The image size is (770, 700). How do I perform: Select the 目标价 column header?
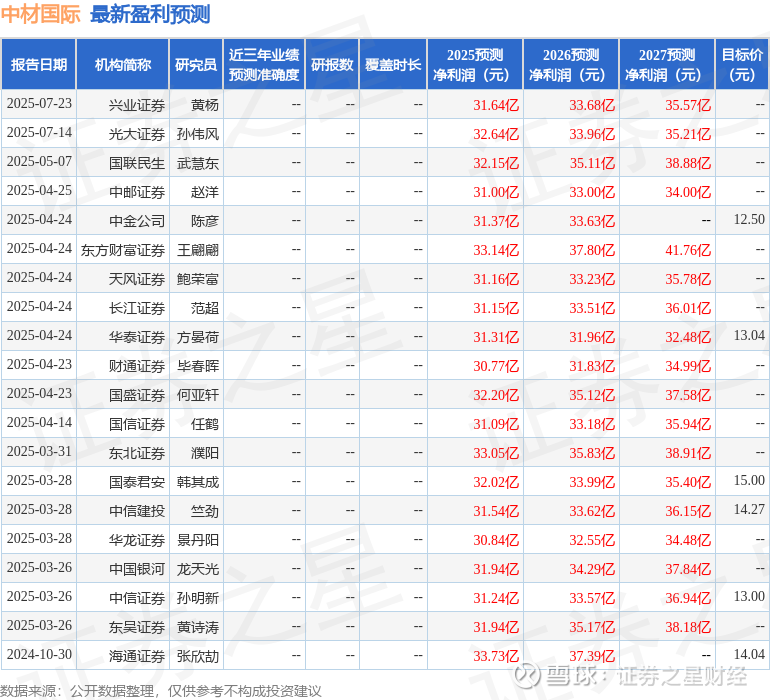pyautogui.click(x=742, y=64)
